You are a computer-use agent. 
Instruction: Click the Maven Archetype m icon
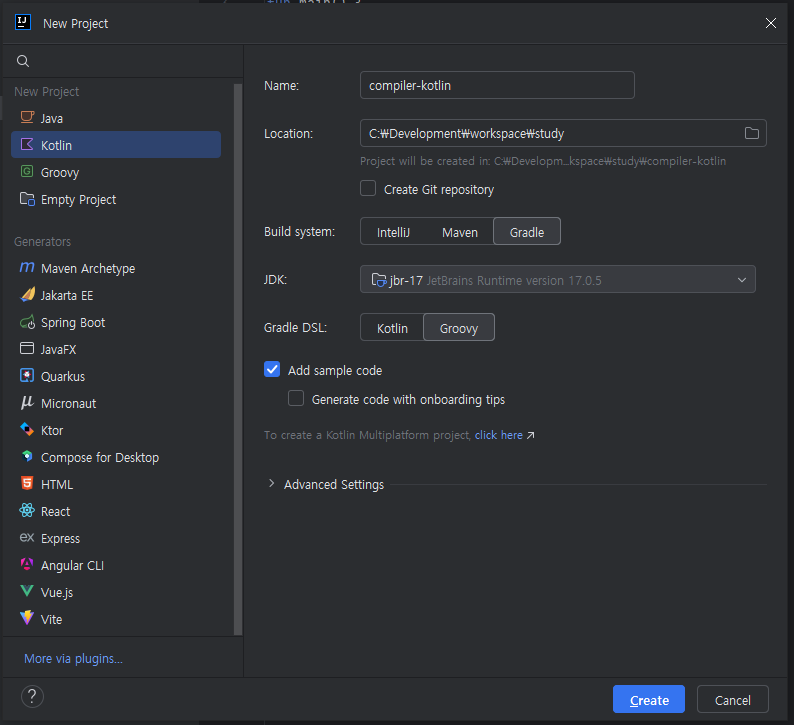(x=27, y=267)
